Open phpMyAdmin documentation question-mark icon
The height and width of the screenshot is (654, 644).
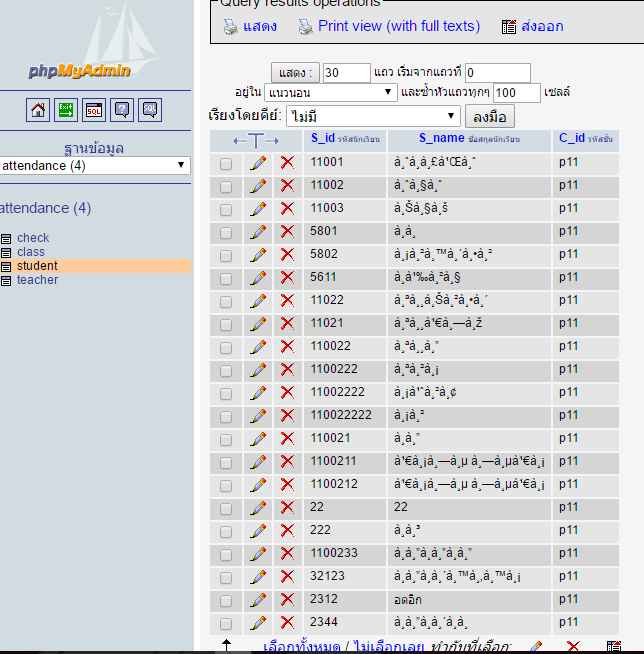(122, 110)
